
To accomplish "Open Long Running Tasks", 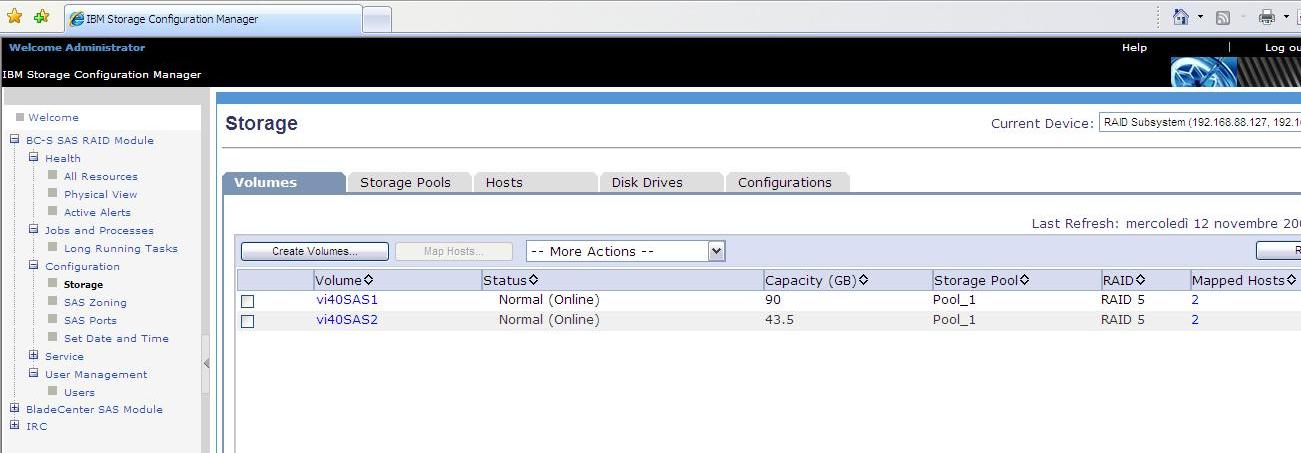I will (121, 248).
